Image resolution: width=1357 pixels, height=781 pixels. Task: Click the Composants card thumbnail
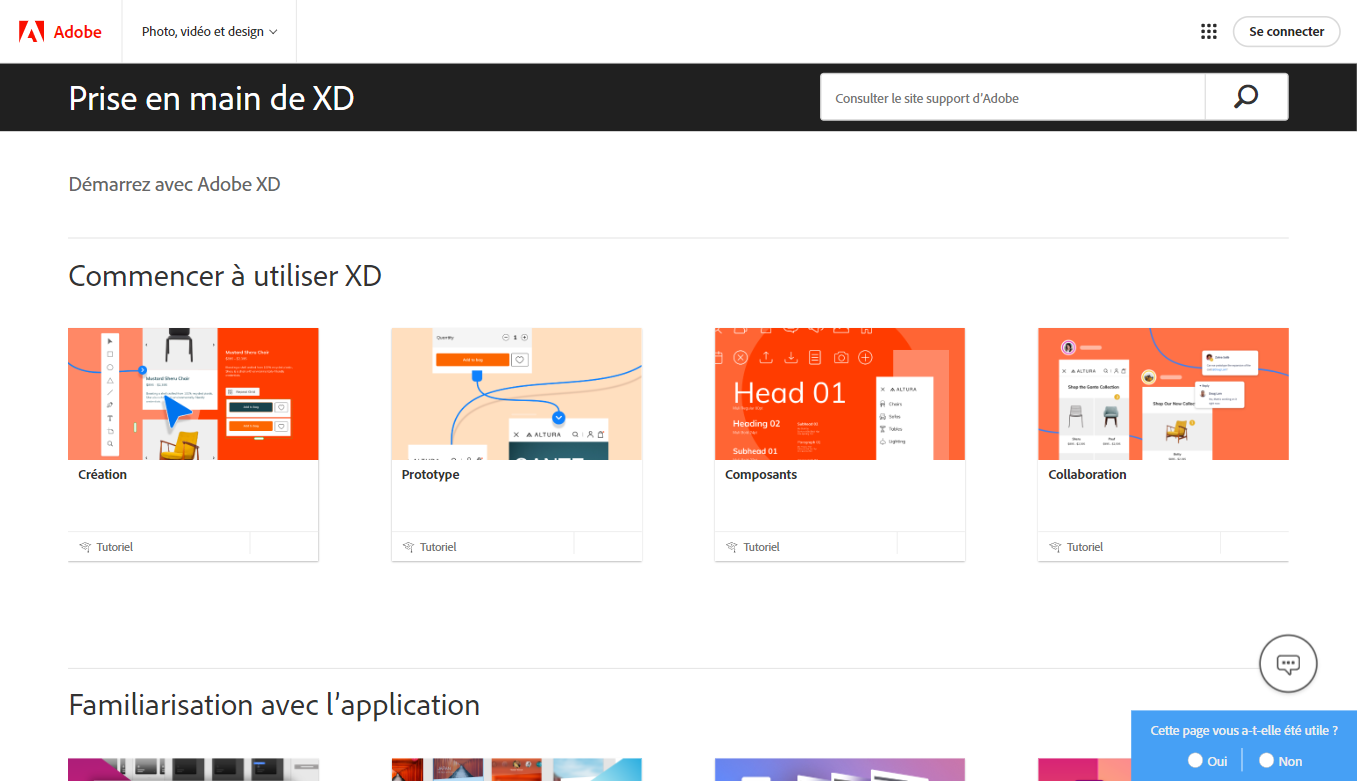pos(840,394)
